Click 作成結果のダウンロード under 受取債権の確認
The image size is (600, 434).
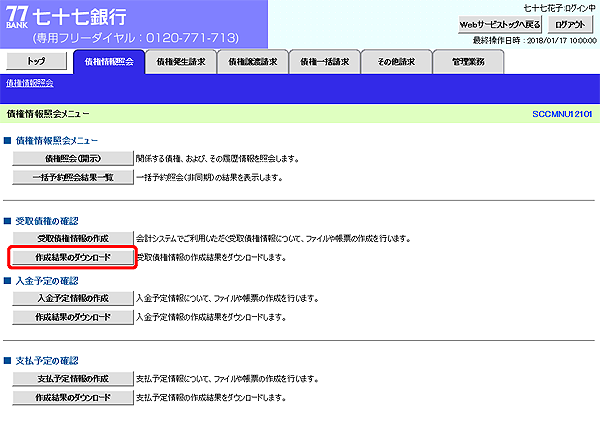tap(73, 258)
